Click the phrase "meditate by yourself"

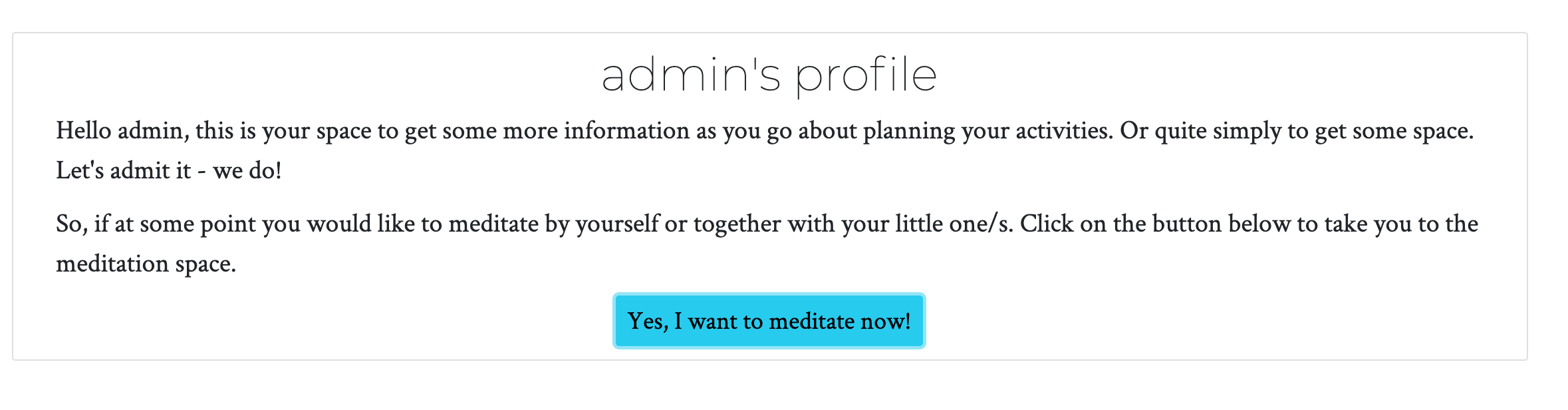pos(555,224)
